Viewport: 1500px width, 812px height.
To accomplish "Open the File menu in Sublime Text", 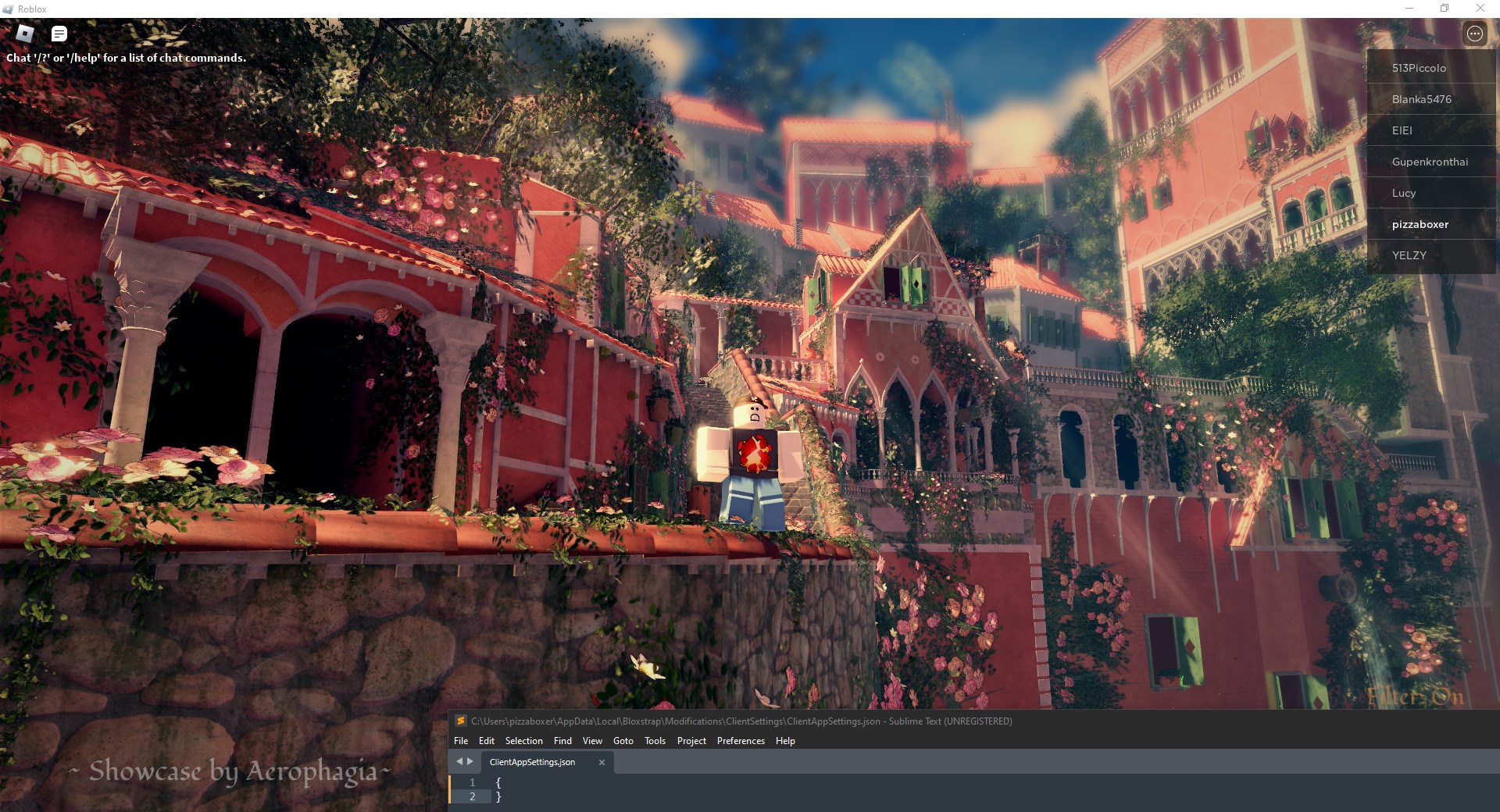I will (461, 741).
